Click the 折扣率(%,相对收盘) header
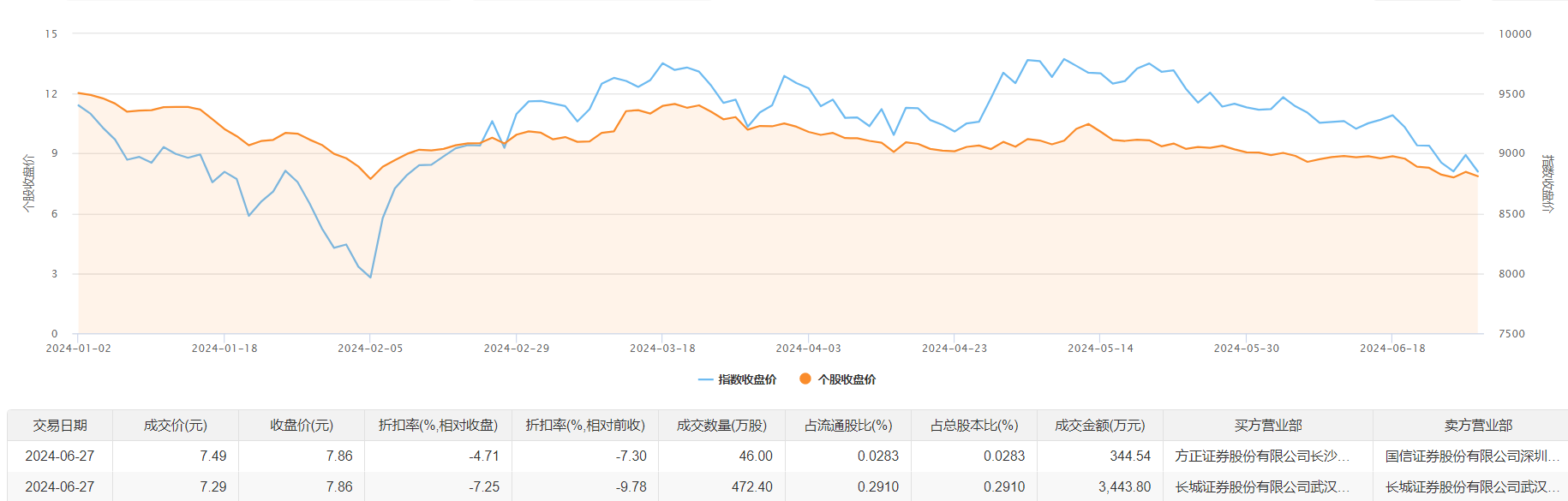Screen dimensions: 1568x501 pos(438,426)
